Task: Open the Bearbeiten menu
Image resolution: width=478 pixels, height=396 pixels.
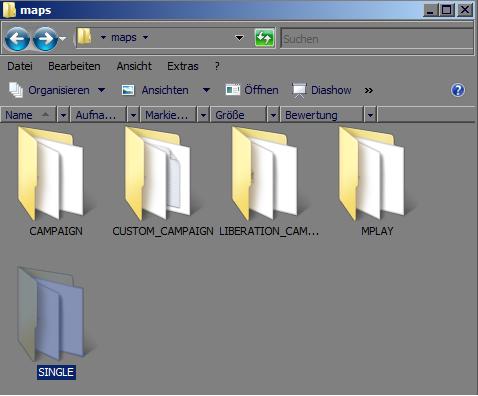Action: click(x=74, y=66)
